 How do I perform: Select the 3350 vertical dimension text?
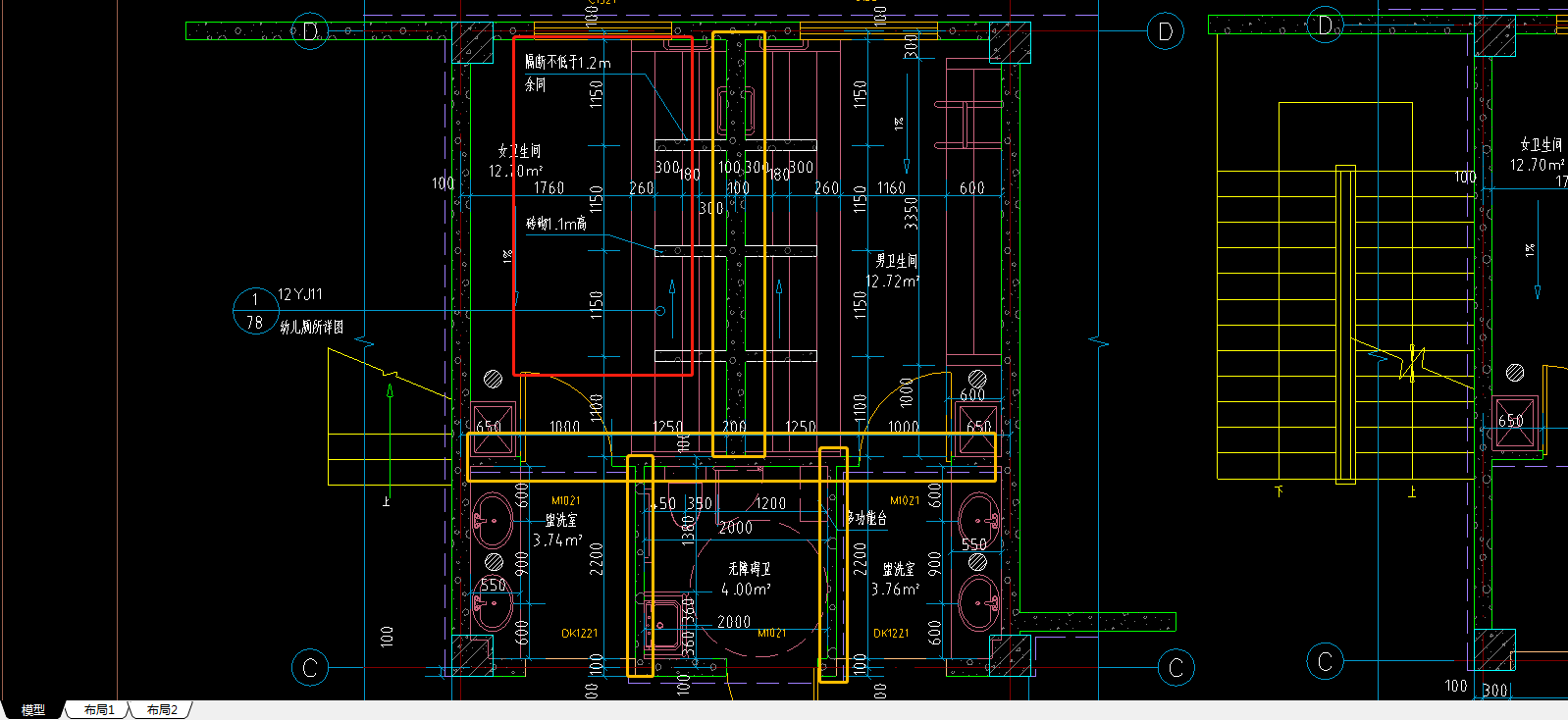click(x=911, y=213)
